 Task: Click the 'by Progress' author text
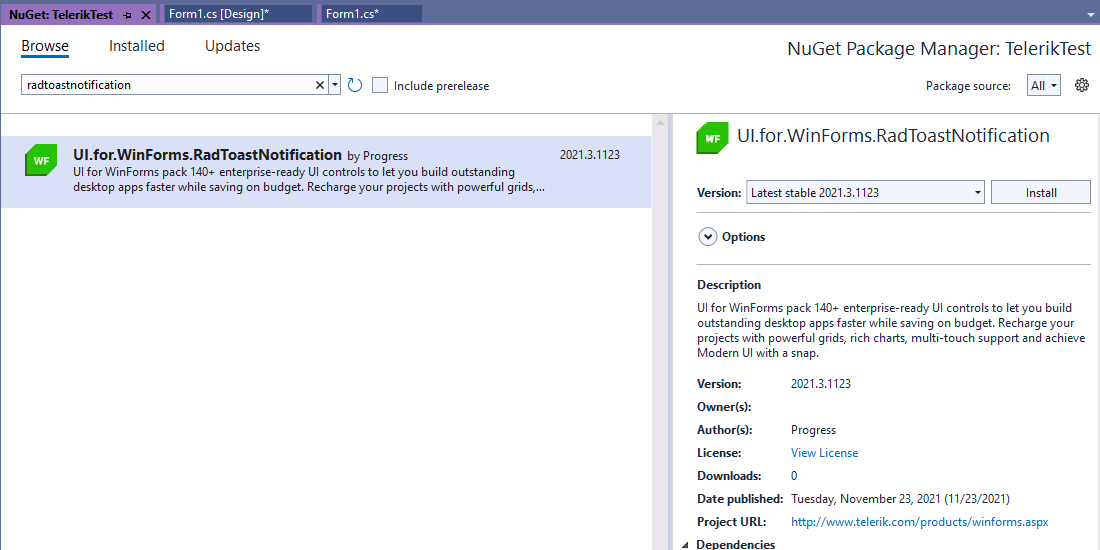377,156
